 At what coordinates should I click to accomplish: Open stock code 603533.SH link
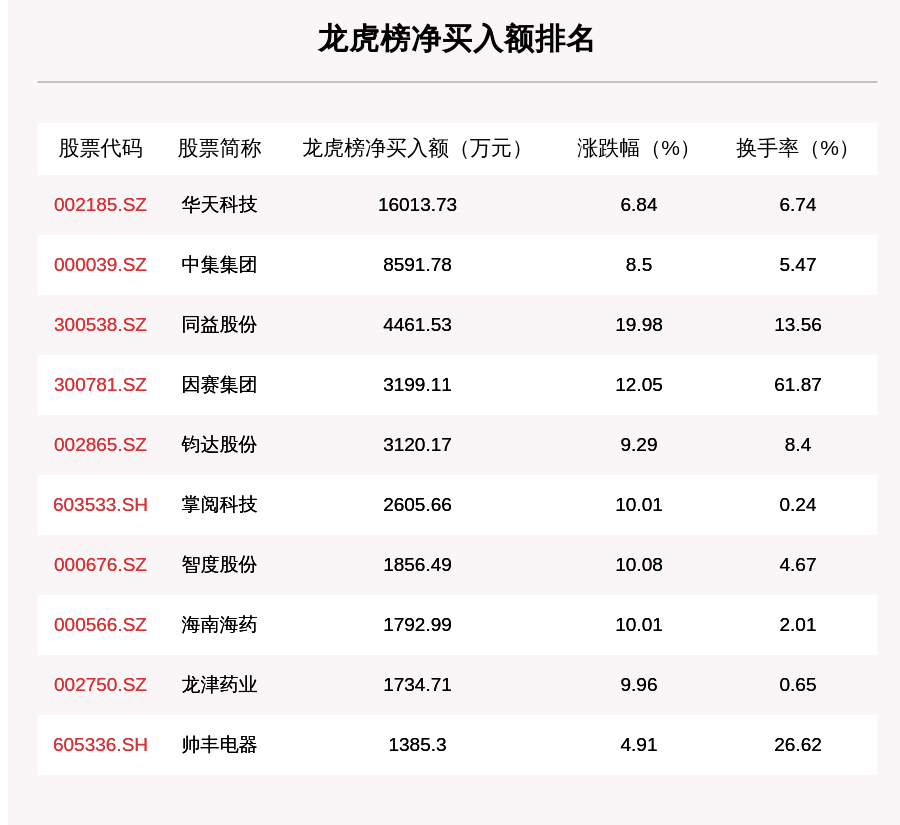(x=100, y=505)
